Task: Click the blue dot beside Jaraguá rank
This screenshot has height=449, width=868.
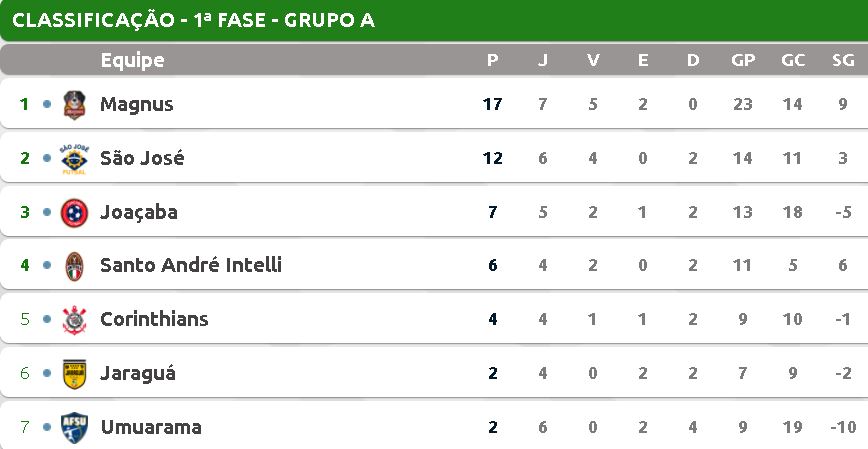Action: [47, 373]
